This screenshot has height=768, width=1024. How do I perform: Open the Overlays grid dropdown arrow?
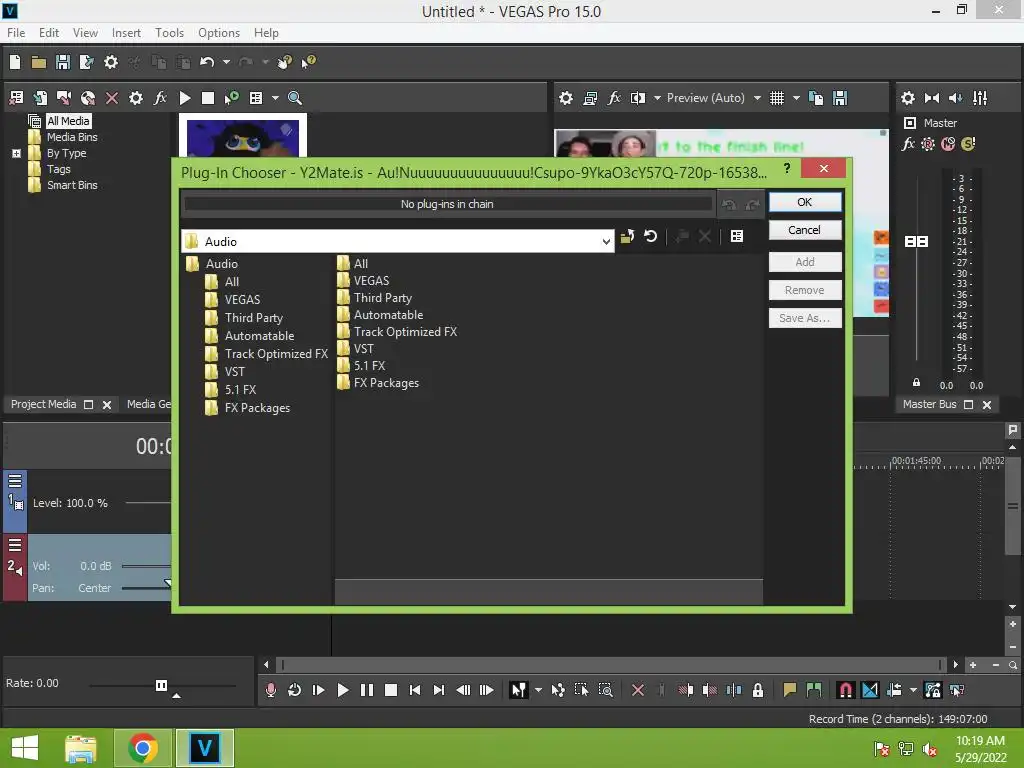[796, 98]
